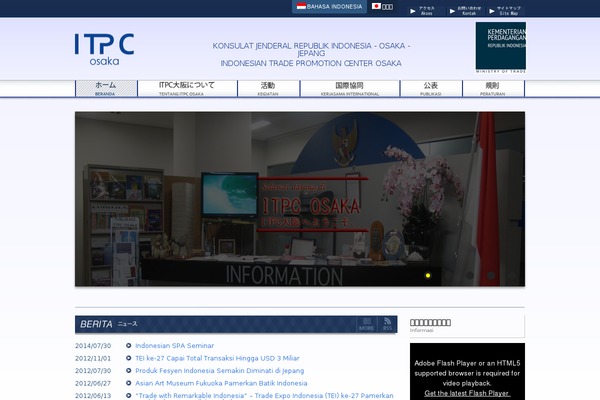Click bullet icon beside Asian Art Museum news
Viewport: 600px width, 400px height.
pyautogui.click(x=129, y=383)
